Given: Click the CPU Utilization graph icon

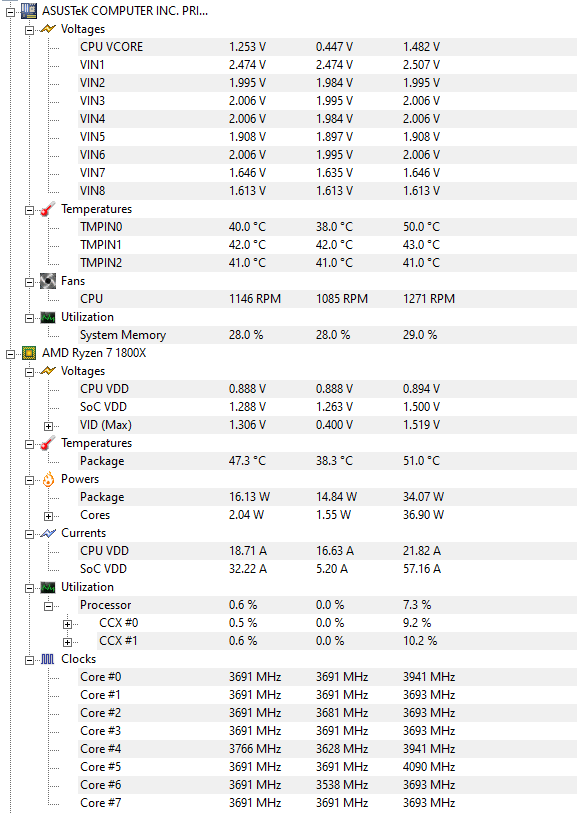Looking at the screenshot, I should [48, 587].
